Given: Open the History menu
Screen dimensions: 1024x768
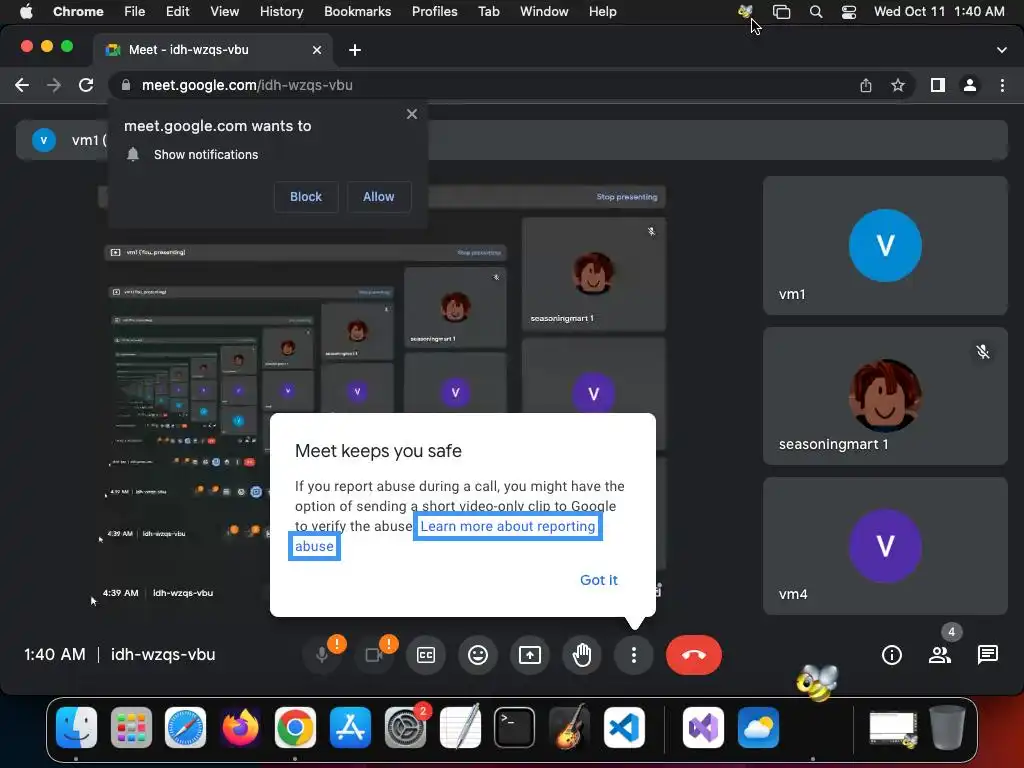Looking at the screenshot, I should point(281,12).
